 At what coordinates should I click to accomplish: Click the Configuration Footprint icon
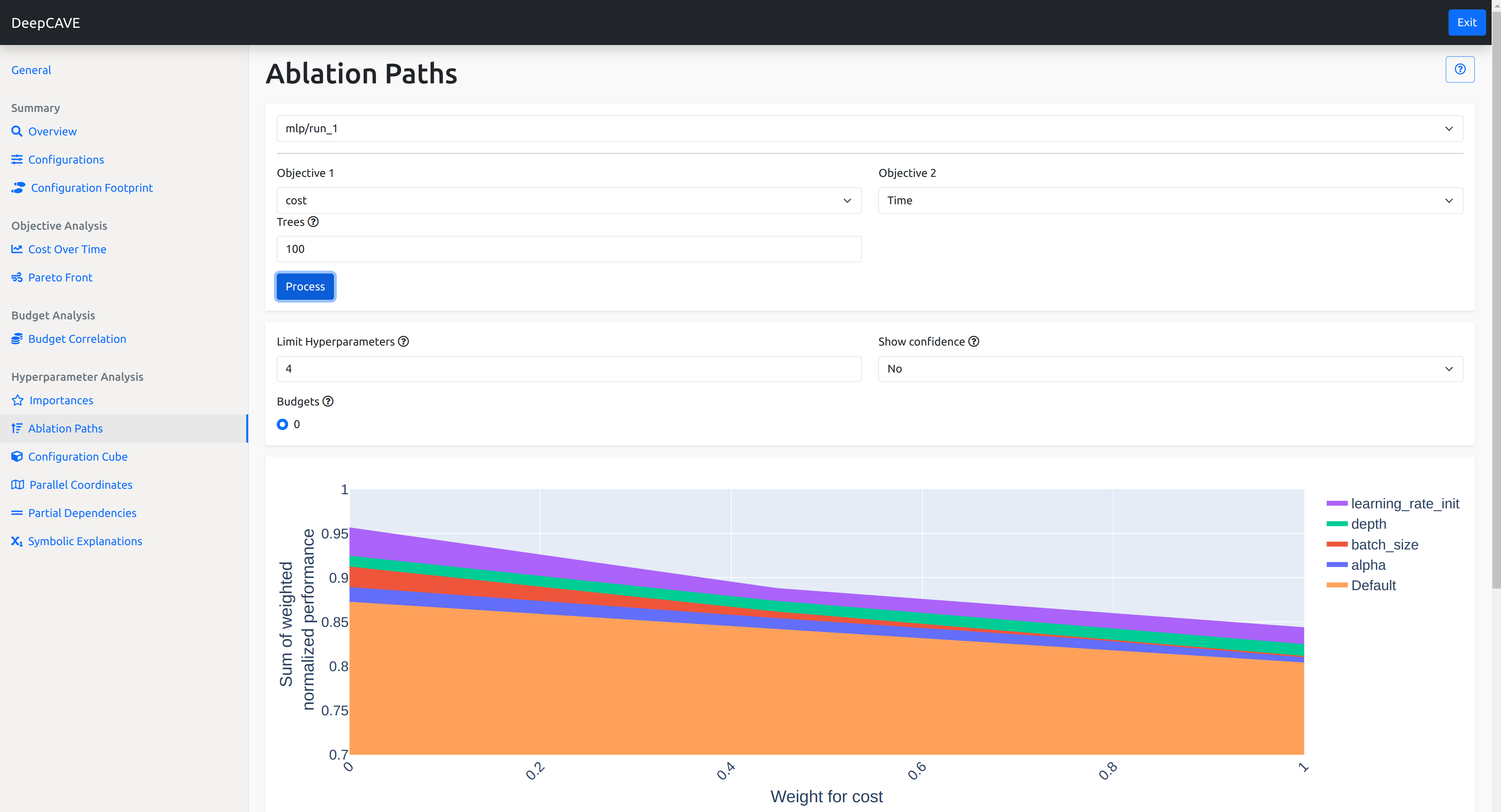tap(18, 187)
